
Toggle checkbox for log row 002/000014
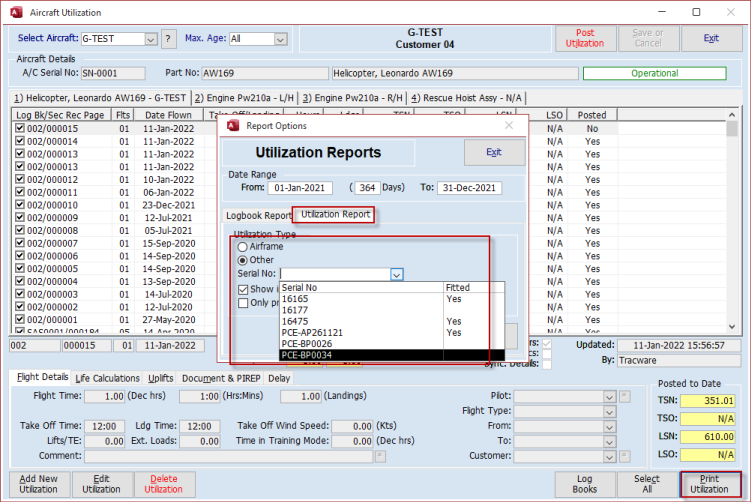(20, 141)
